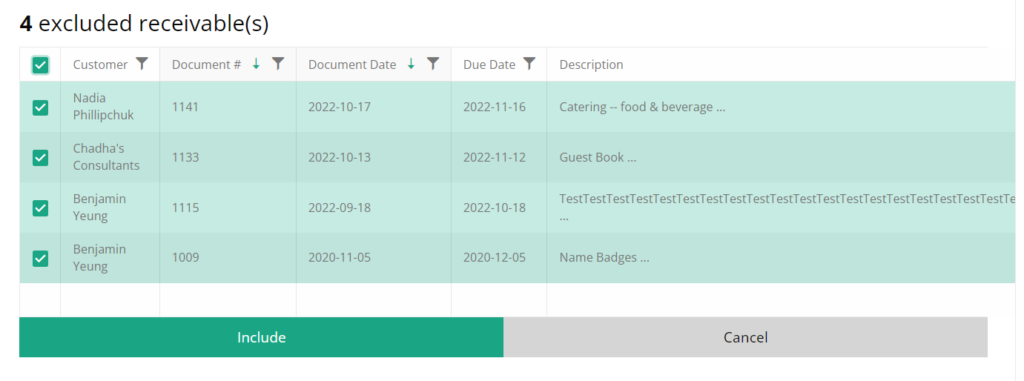Click the Due Date column header
The width and height of the screenshot is (1024, 381).
pyautogui.click(x=489, y=65)
